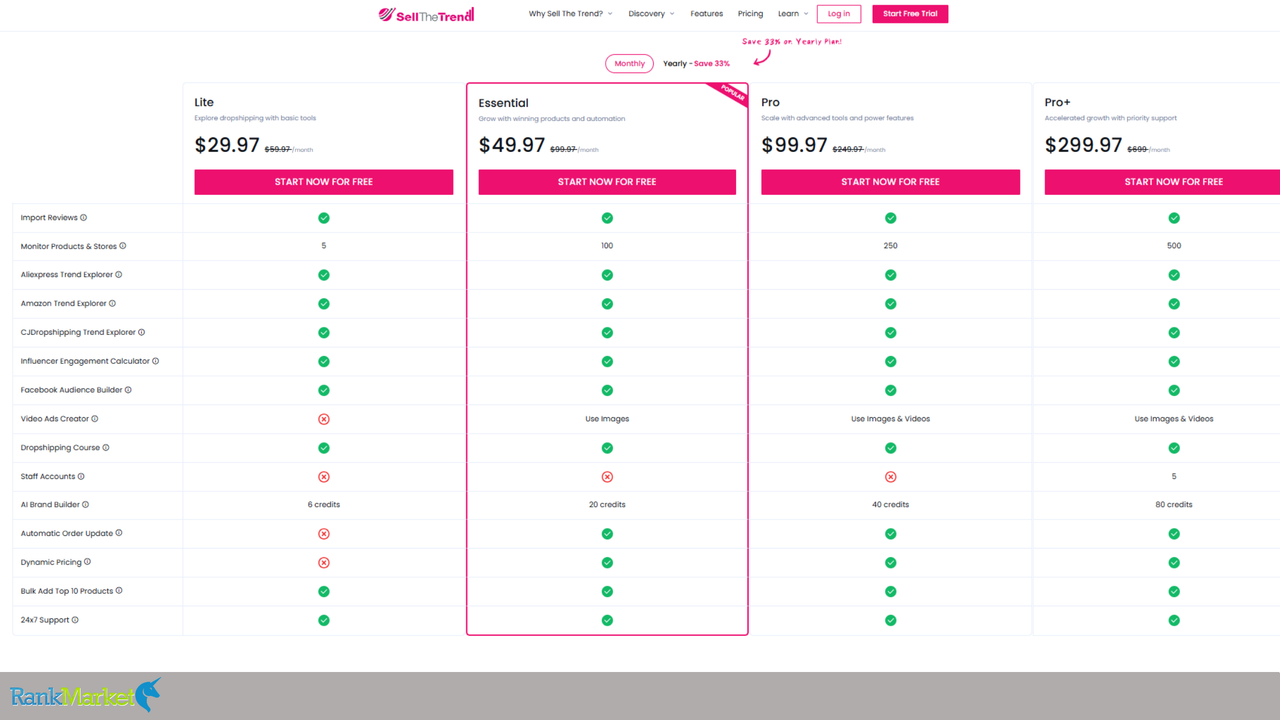Click the Sell The Trend logo

(x=427, y=14)
